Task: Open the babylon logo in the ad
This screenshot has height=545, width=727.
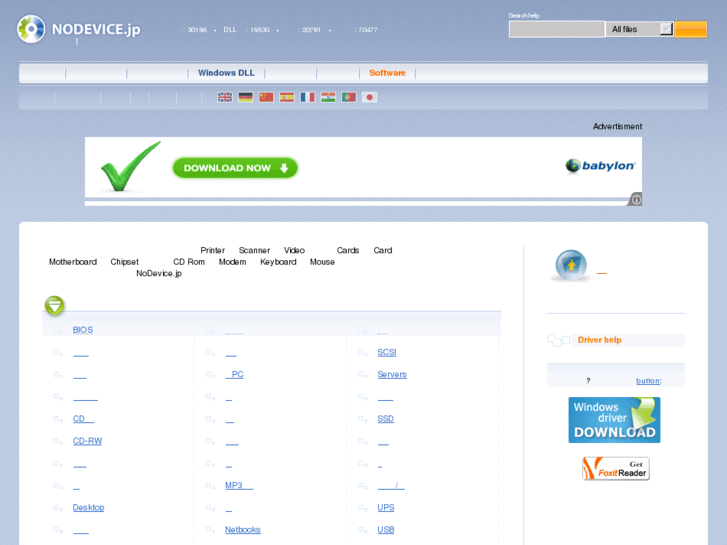Action: pos(600,166)
